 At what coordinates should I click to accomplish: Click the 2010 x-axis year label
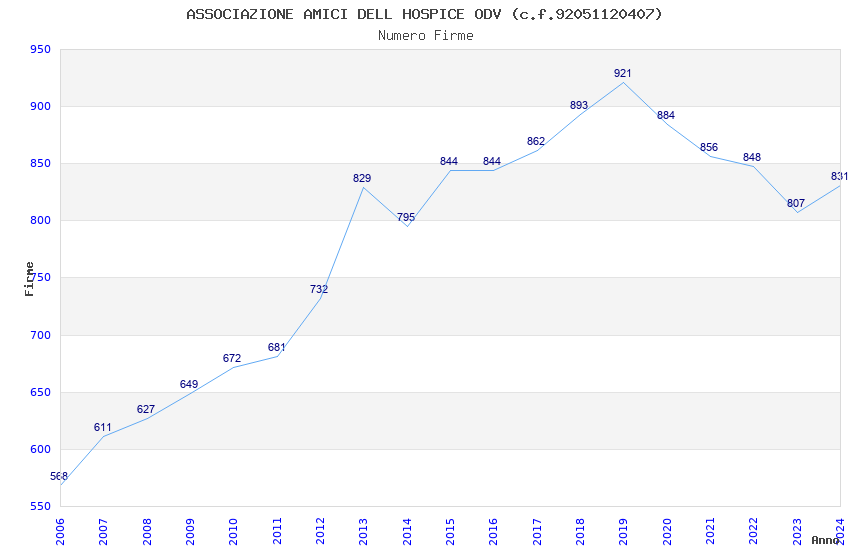tap(233, 532)
